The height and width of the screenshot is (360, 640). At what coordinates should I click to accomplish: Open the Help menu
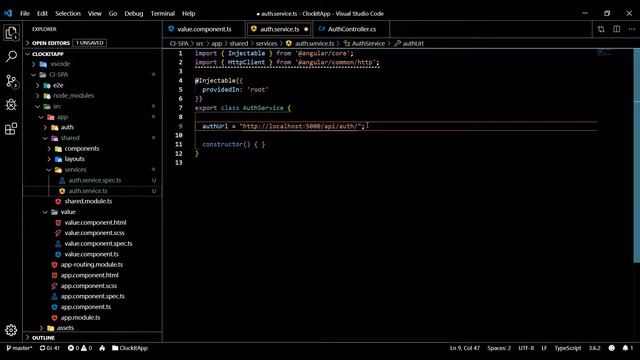tap(188, 13)
